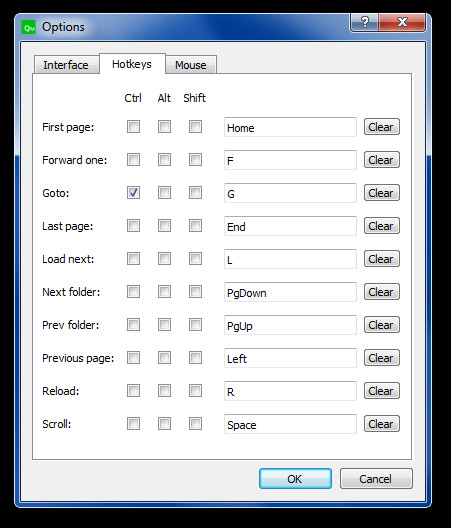
Task: Uncheck the Ctrl checkbox for Goto
Action: pos(133,193)
